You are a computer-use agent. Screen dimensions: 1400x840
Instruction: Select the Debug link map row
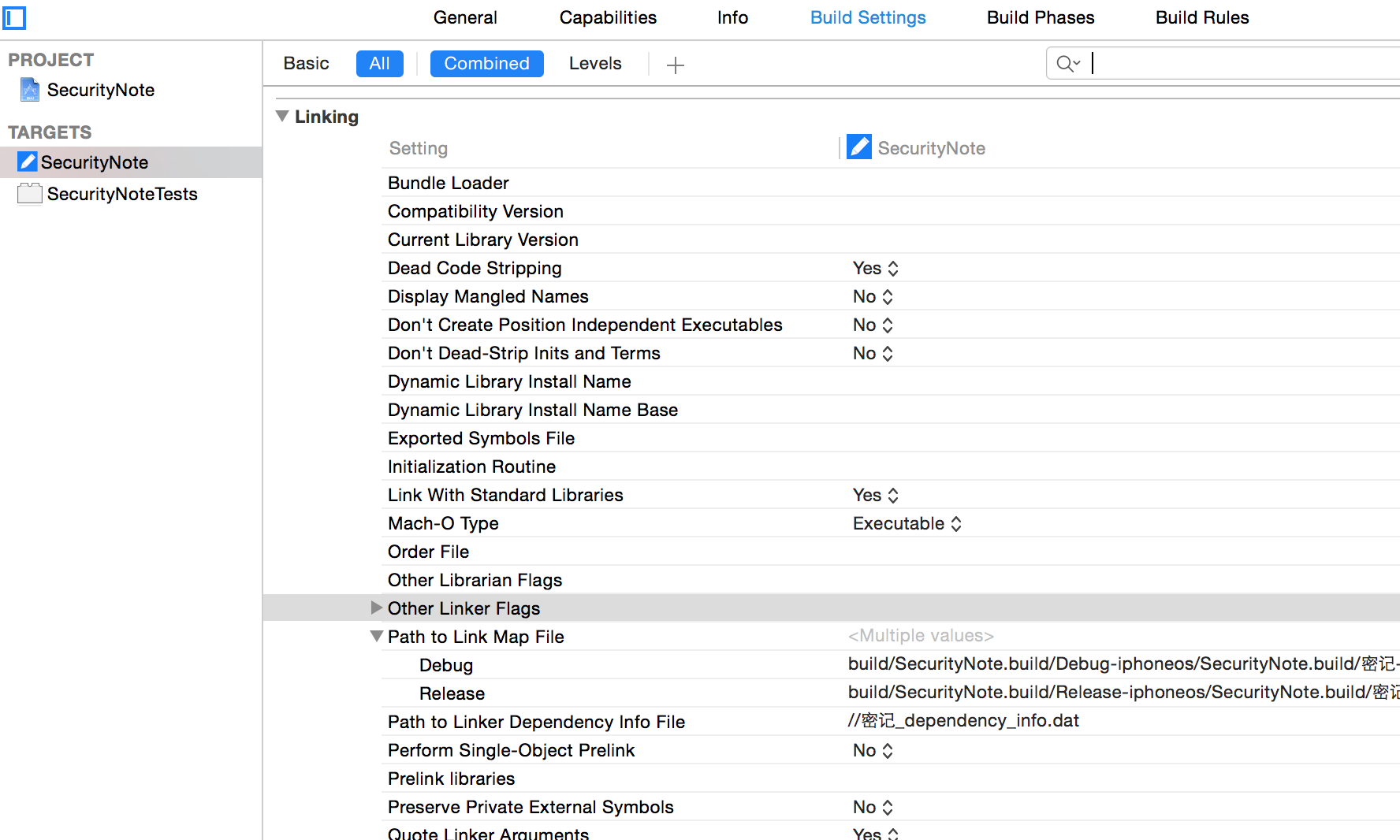[x=891, y=665]
